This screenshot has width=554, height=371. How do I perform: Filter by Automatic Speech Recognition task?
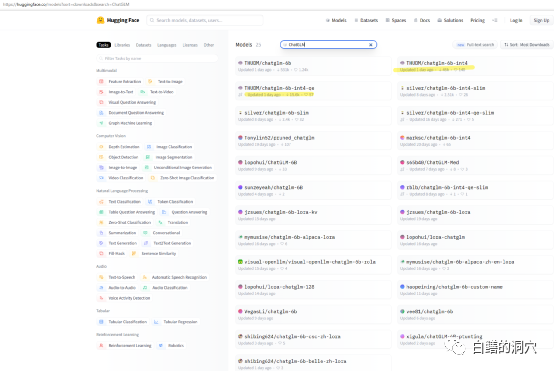tap(175, 277)
